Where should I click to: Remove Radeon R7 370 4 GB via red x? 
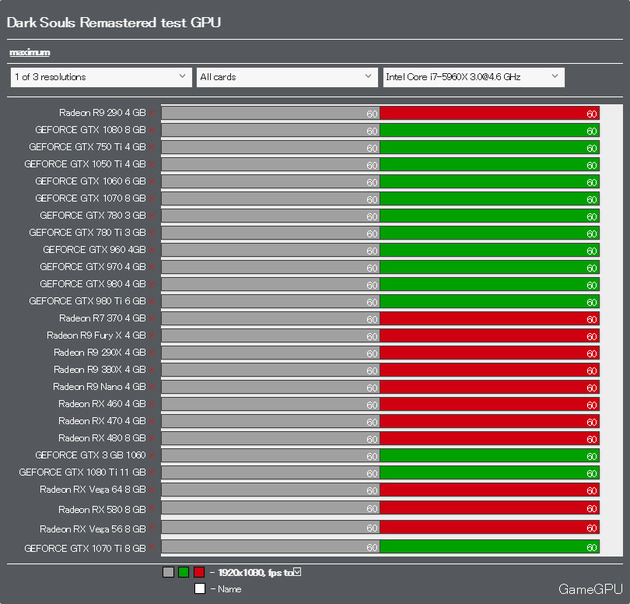152,319
